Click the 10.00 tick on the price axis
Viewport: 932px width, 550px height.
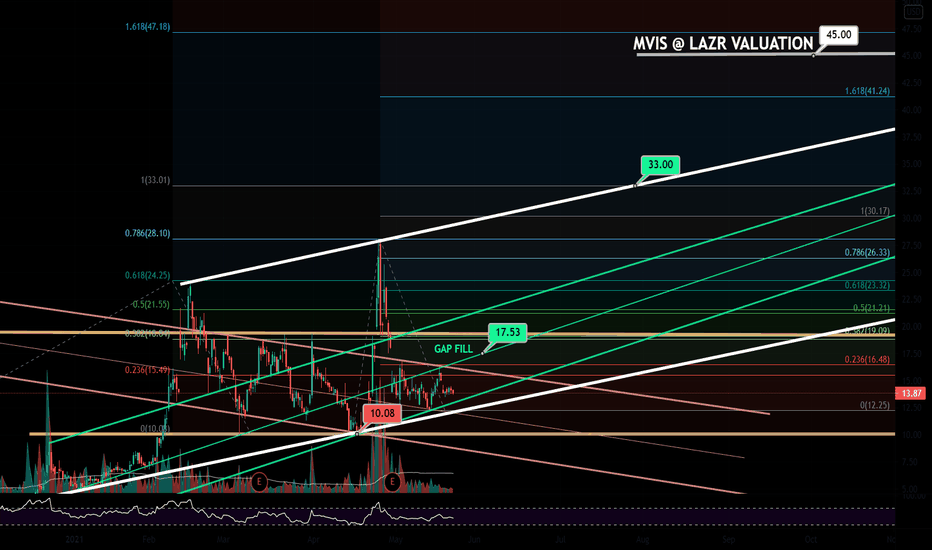[912, 435]
